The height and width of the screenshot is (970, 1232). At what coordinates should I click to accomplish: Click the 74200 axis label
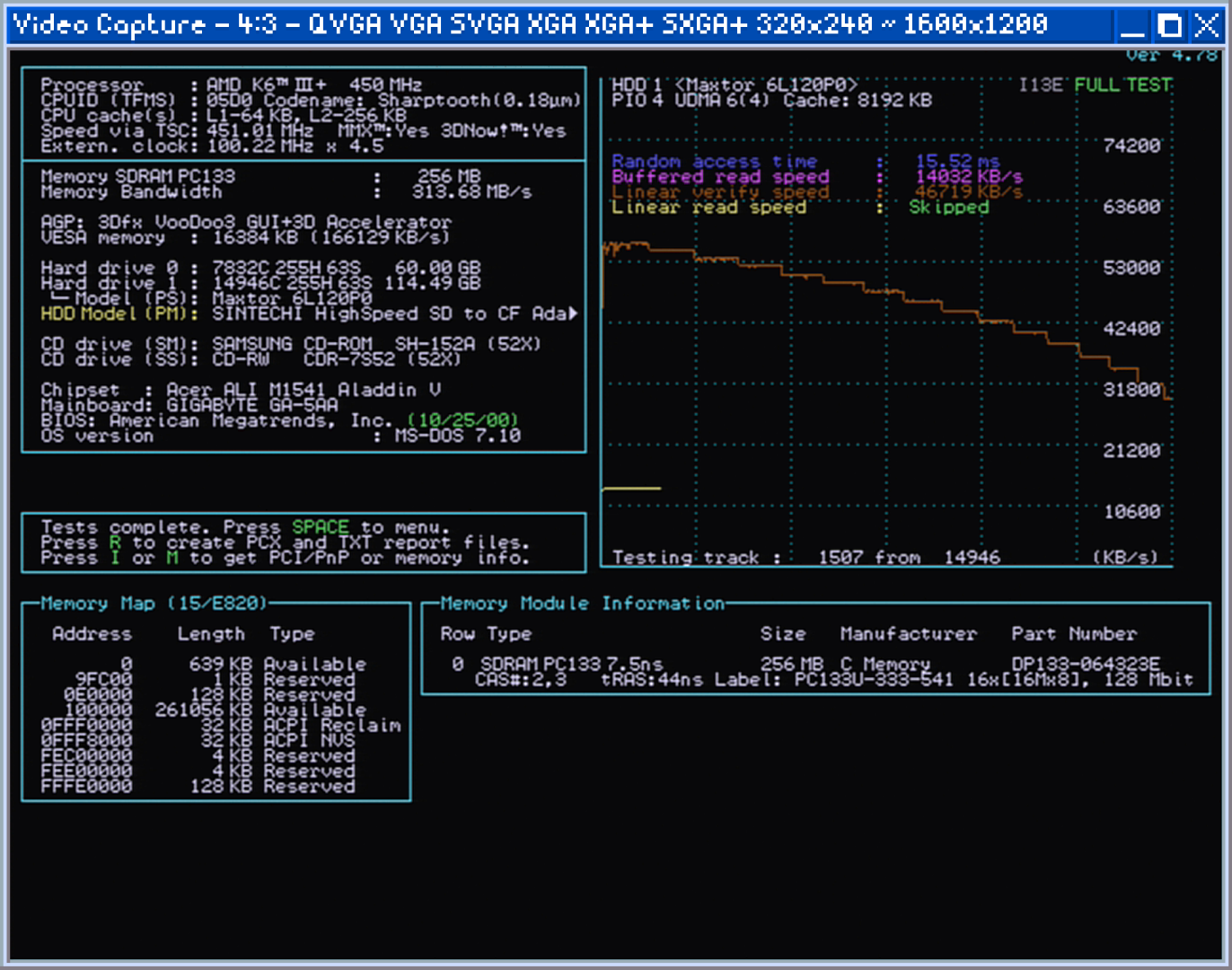coord(1131,145)
